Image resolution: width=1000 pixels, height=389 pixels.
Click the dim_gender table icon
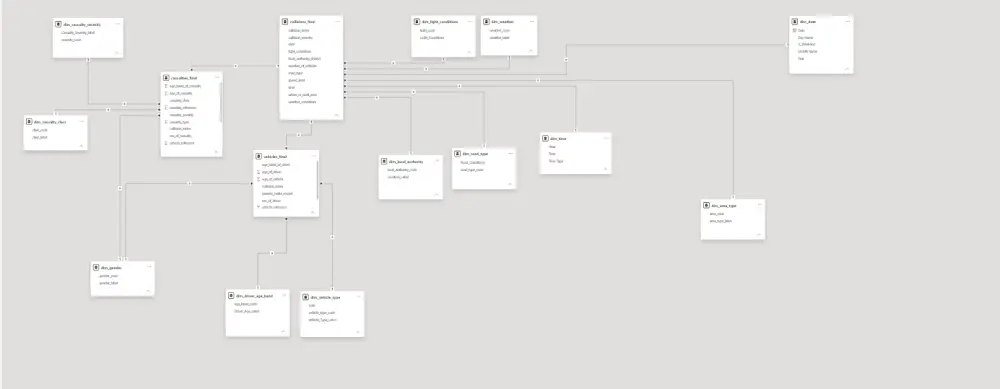pyautogui.click(x=96, y=268)
